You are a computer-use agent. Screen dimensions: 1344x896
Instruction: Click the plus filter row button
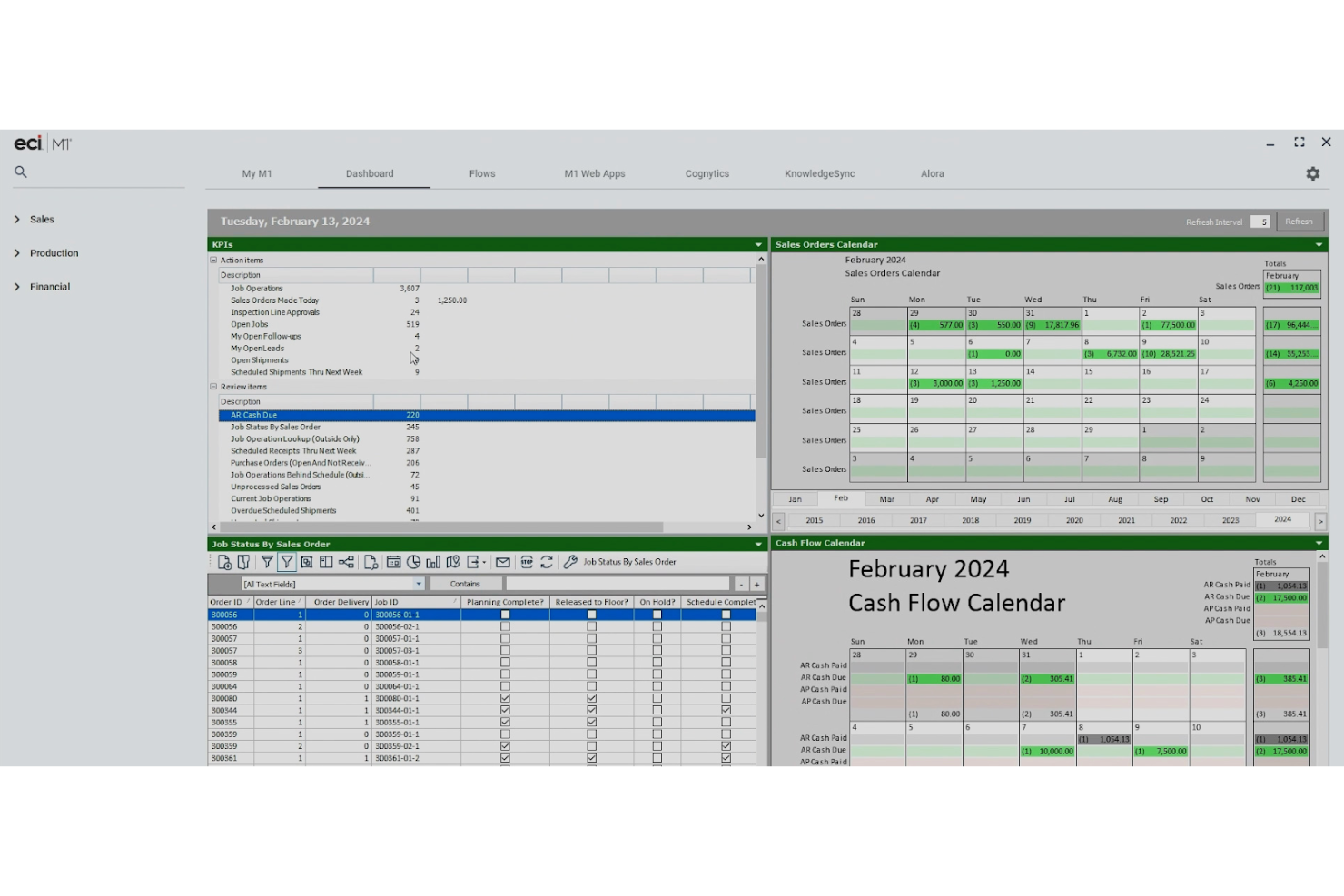point(756,585)
